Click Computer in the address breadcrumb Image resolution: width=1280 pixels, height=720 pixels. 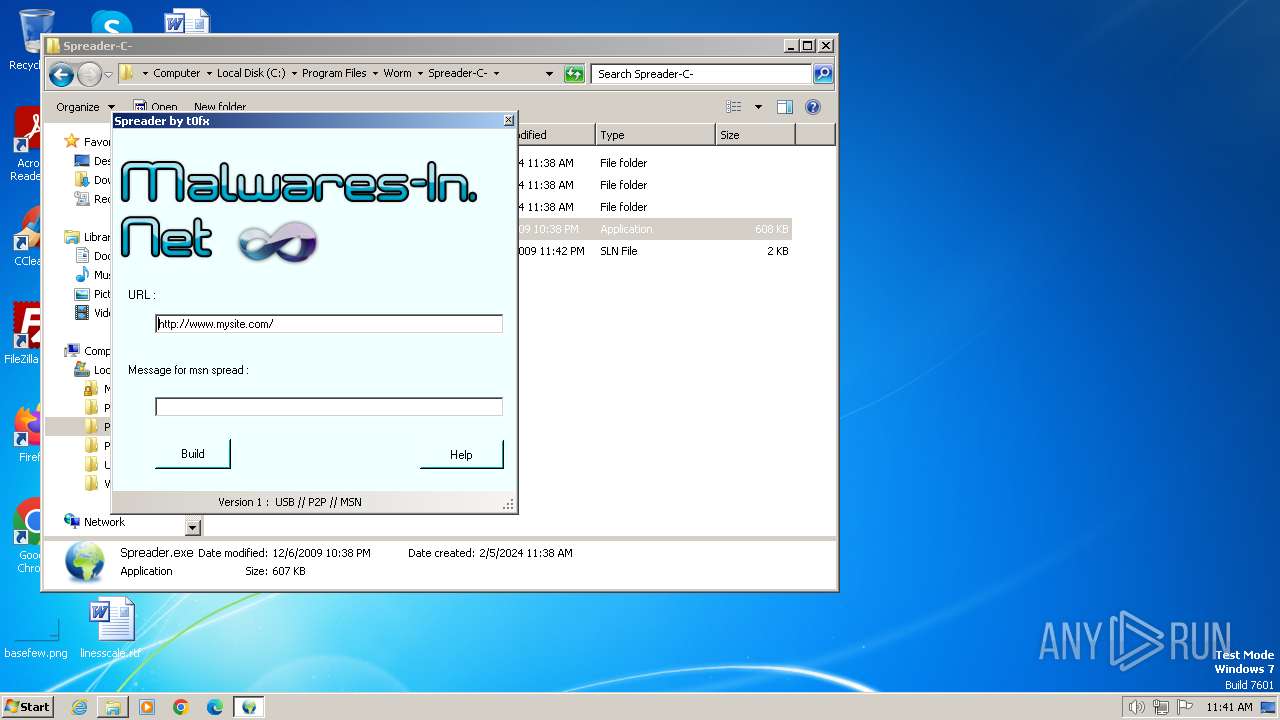tap(177, 73)
